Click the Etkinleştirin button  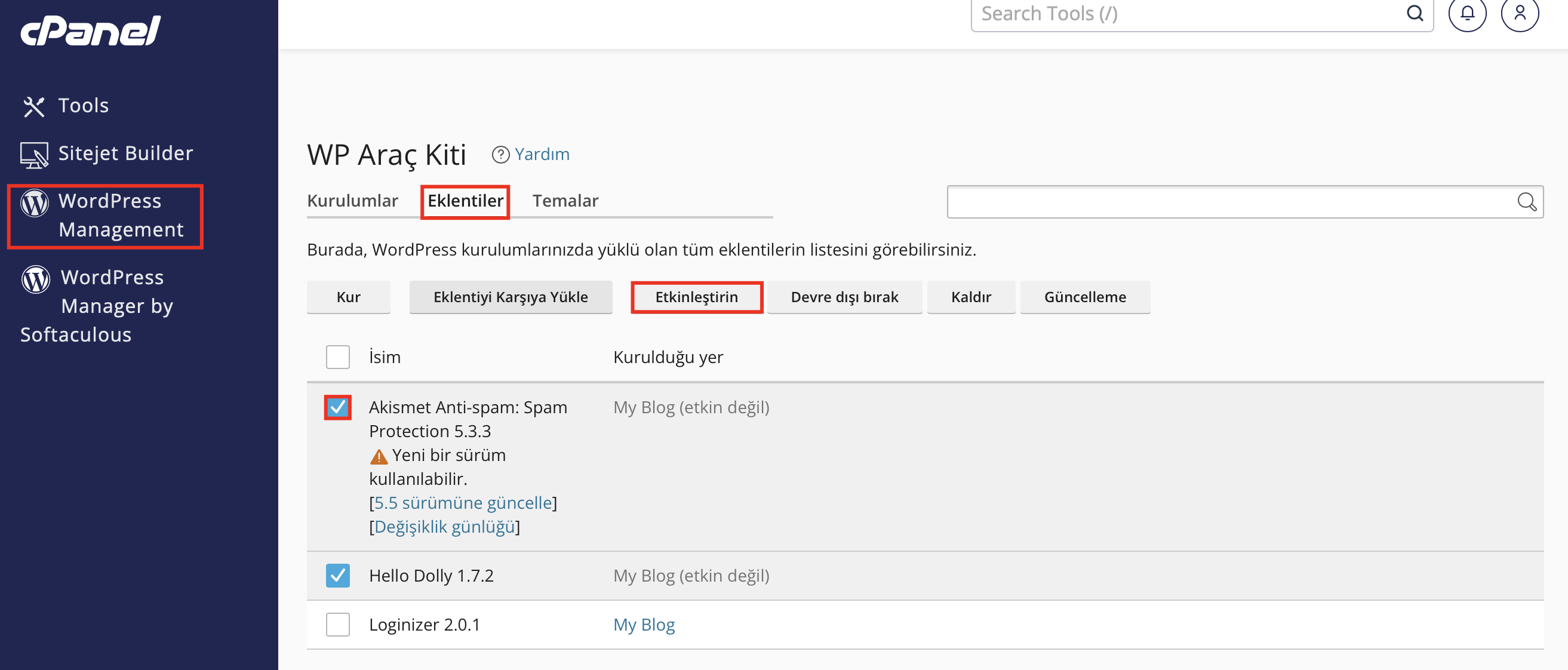pyautogui.click(x=696, y=297)
